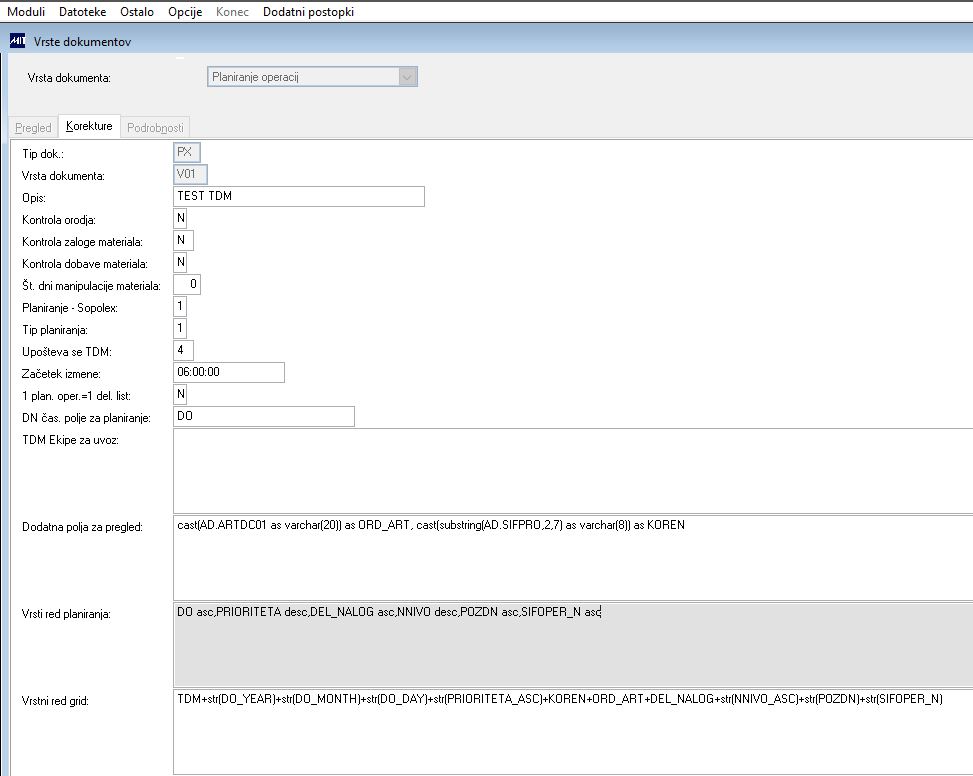Switch to the Pregled tab

[x=33, y=127]
